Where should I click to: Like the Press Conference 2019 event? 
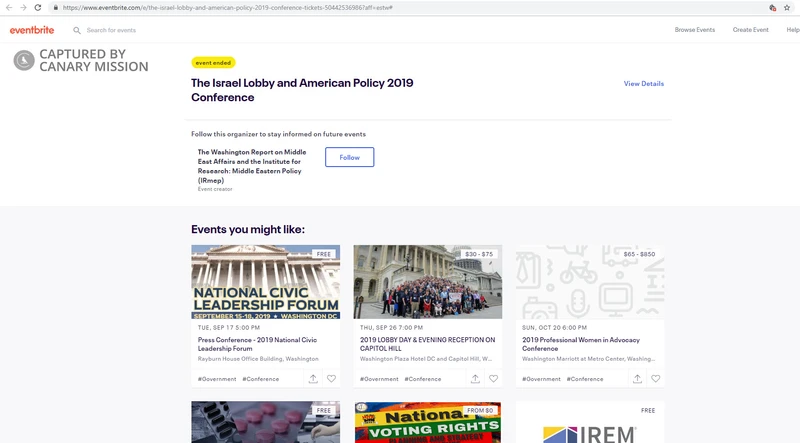pos(332,379)
